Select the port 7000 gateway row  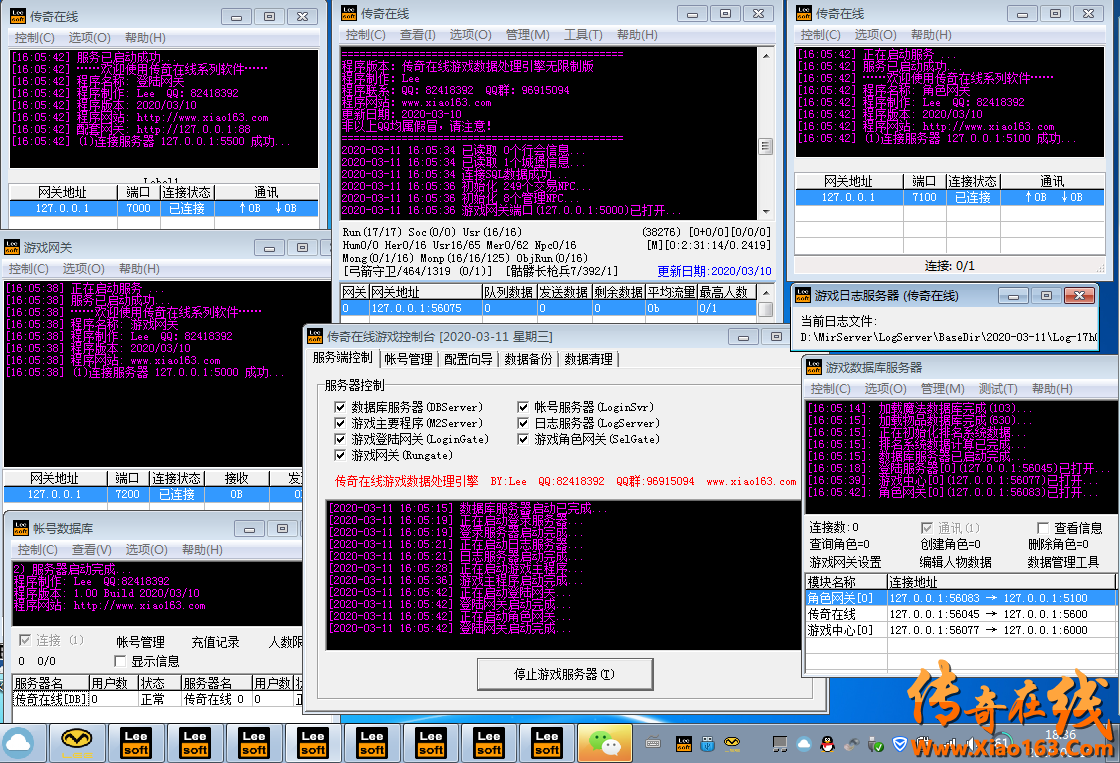tap(164, 208)
